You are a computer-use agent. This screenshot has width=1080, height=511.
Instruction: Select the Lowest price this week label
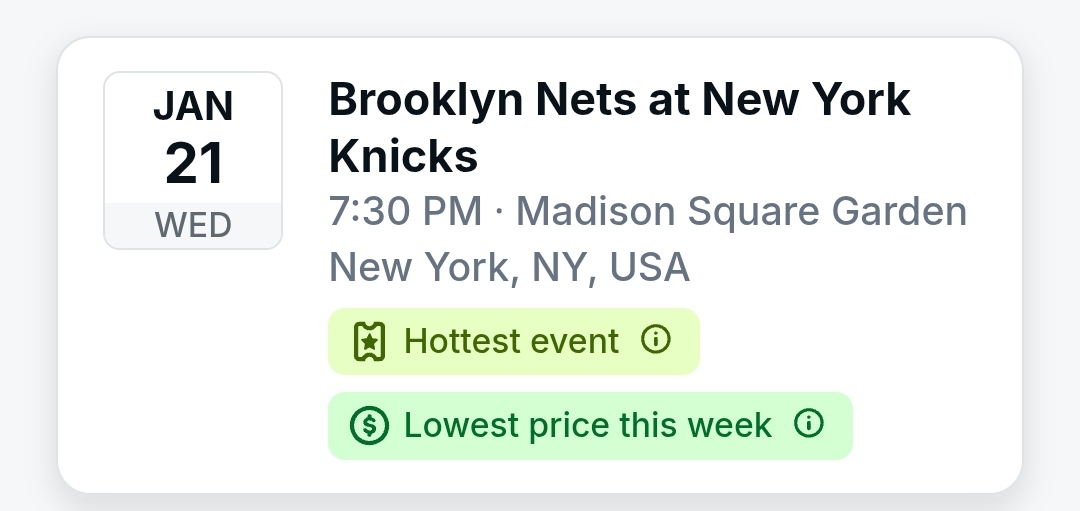pos(587,426)
